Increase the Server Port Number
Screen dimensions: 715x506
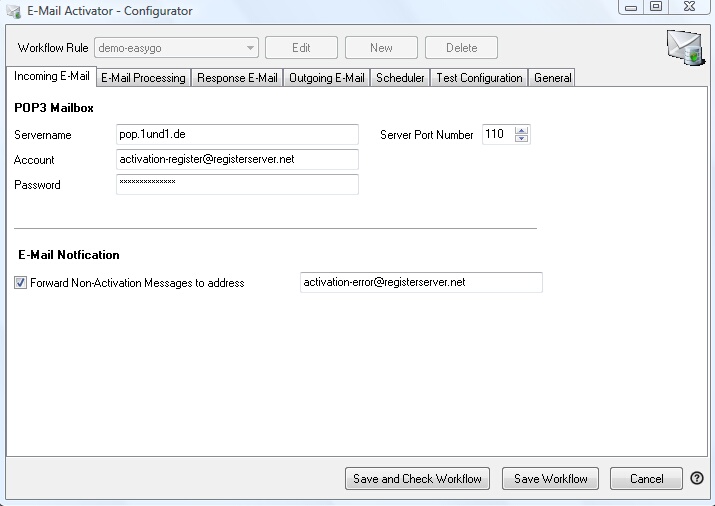[521, 130]
